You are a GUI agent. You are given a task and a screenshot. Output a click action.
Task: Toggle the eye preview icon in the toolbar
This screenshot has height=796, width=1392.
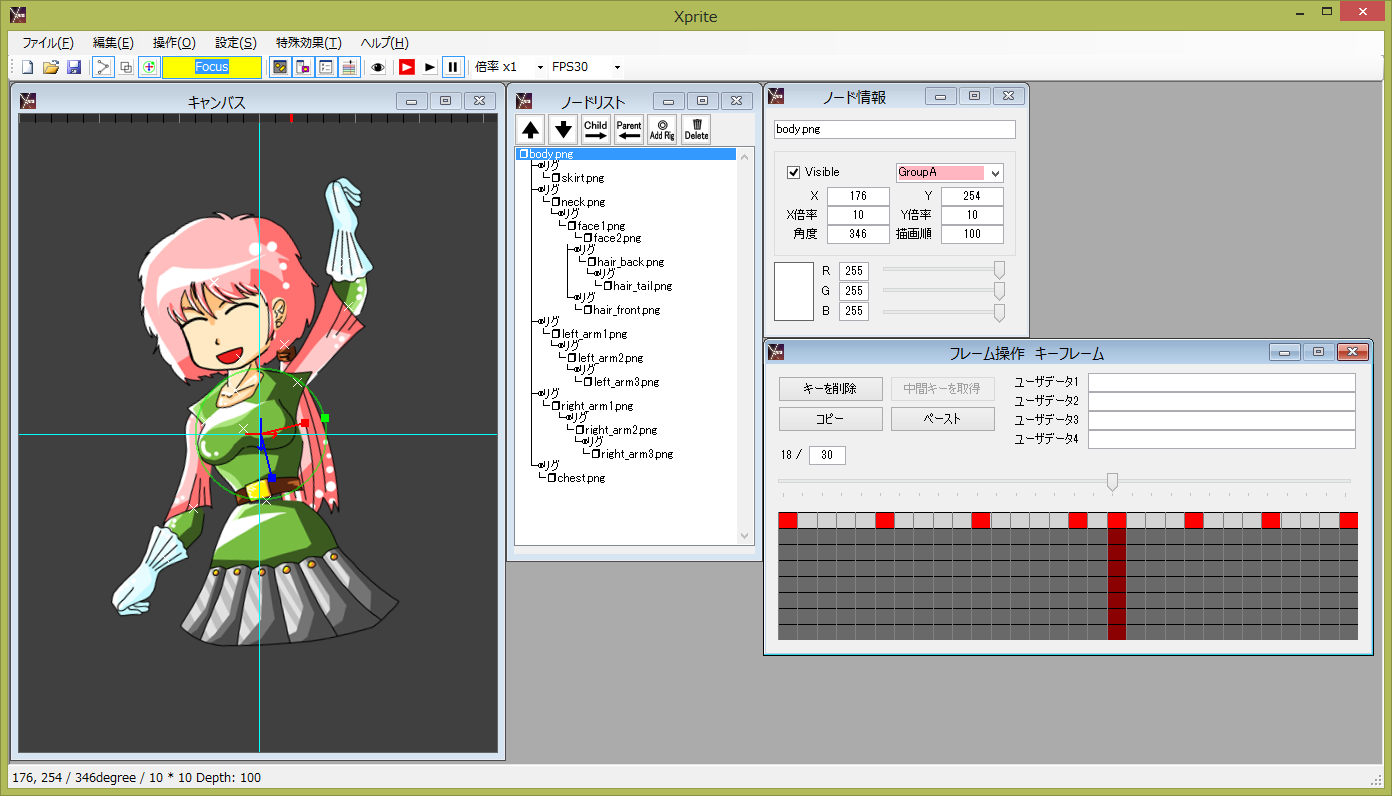377,67
